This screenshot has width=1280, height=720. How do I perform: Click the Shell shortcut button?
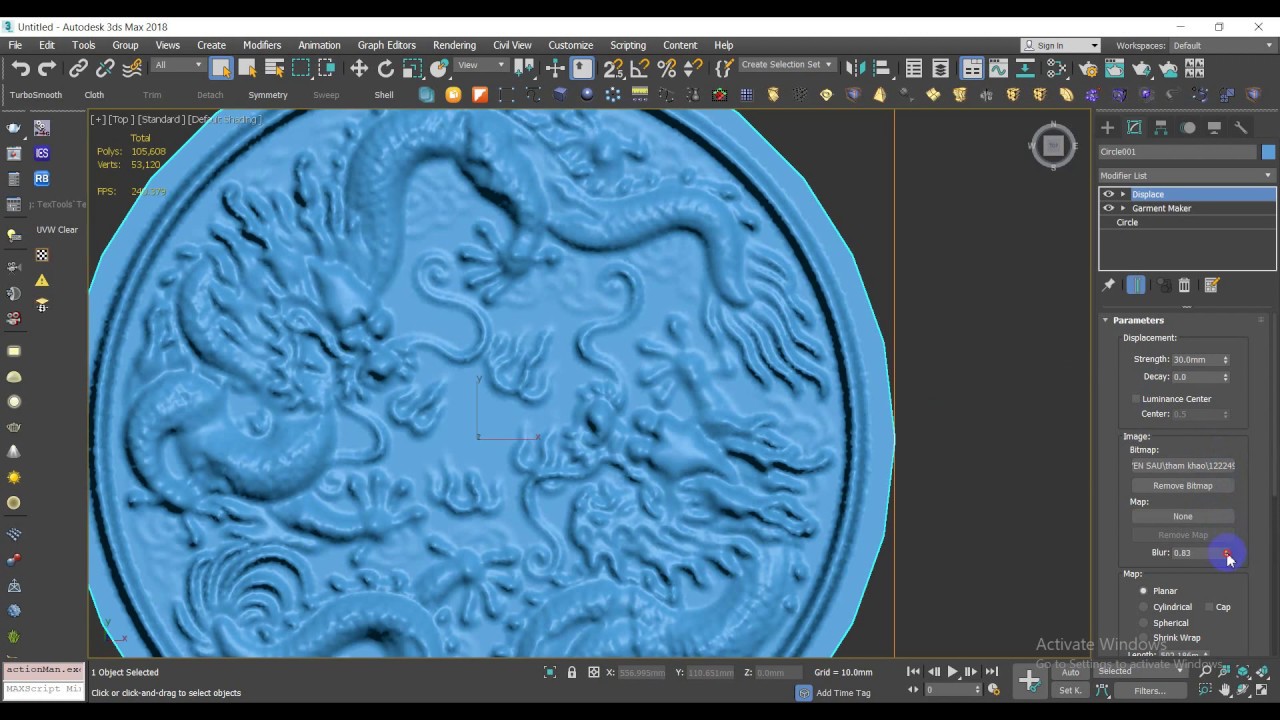pyautogui.click(x=384, y=95)
